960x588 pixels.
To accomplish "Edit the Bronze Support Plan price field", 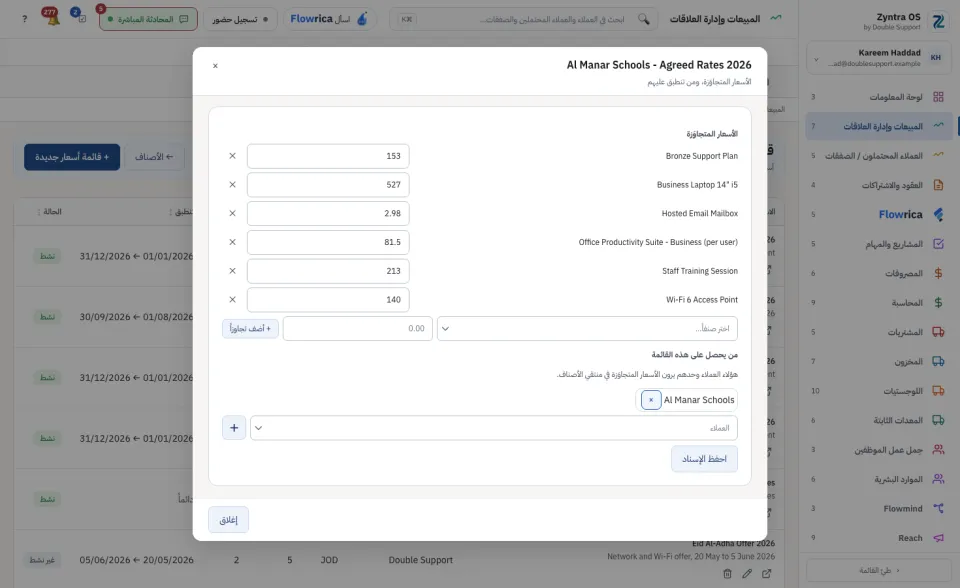I will (328, 156).
